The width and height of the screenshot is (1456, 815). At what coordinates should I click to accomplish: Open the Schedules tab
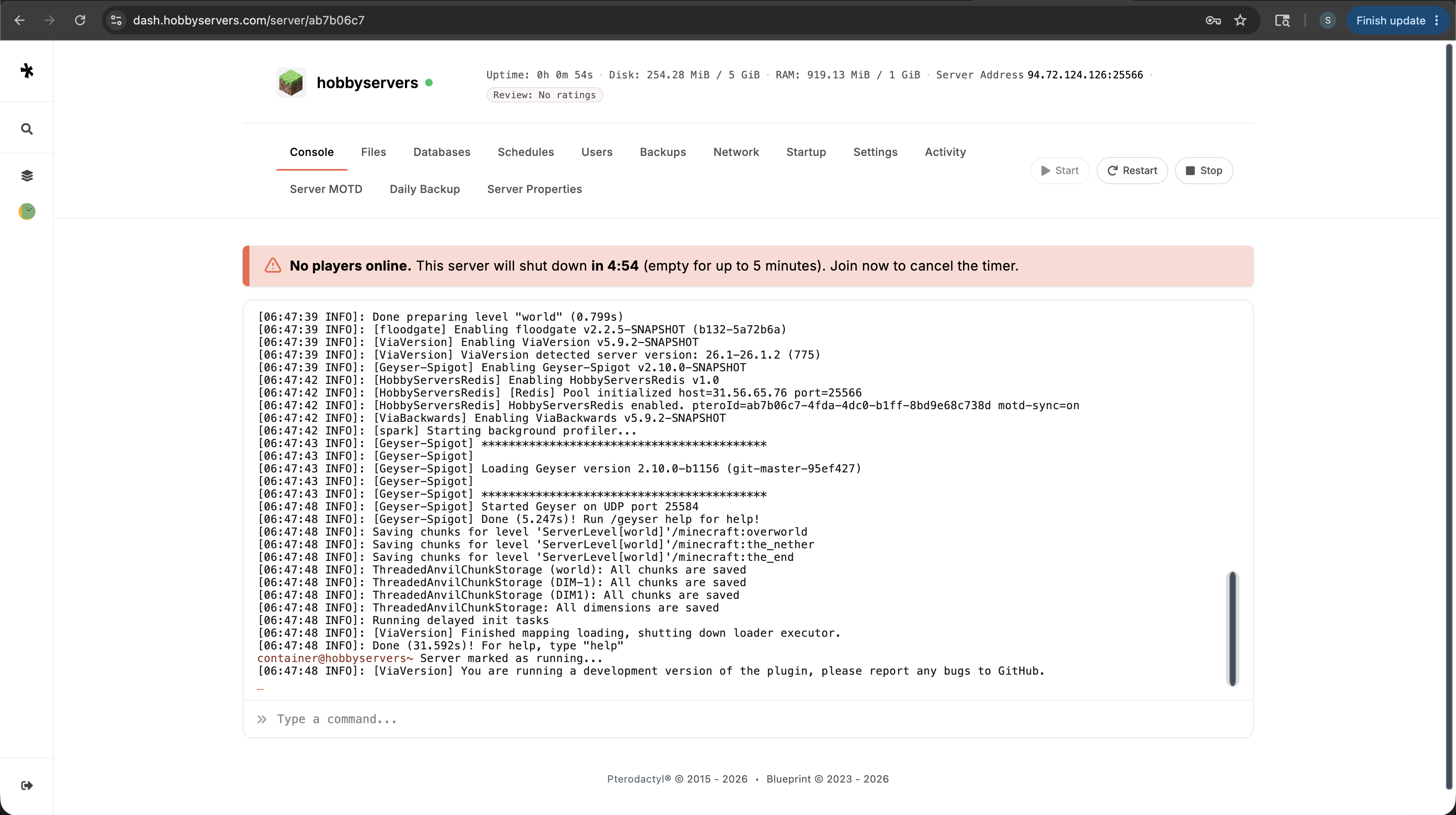pos(526,152)
